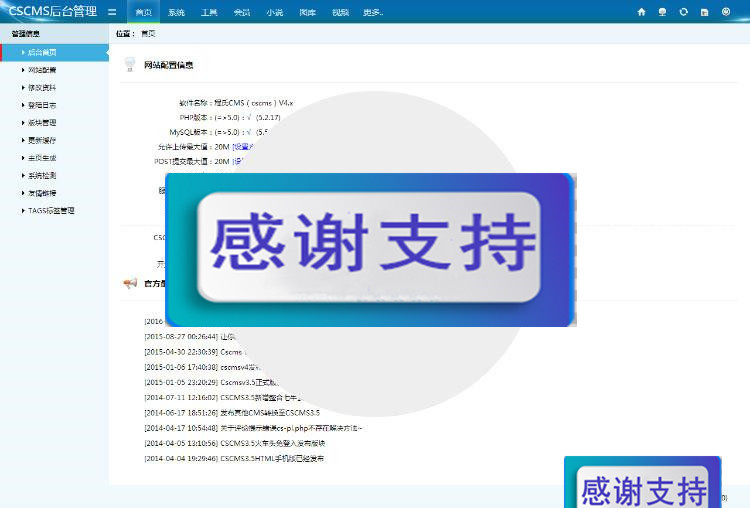The image size is (750, 508).
Task: Click the circular refresh arrows icon
Action: [x=684, y=12]
